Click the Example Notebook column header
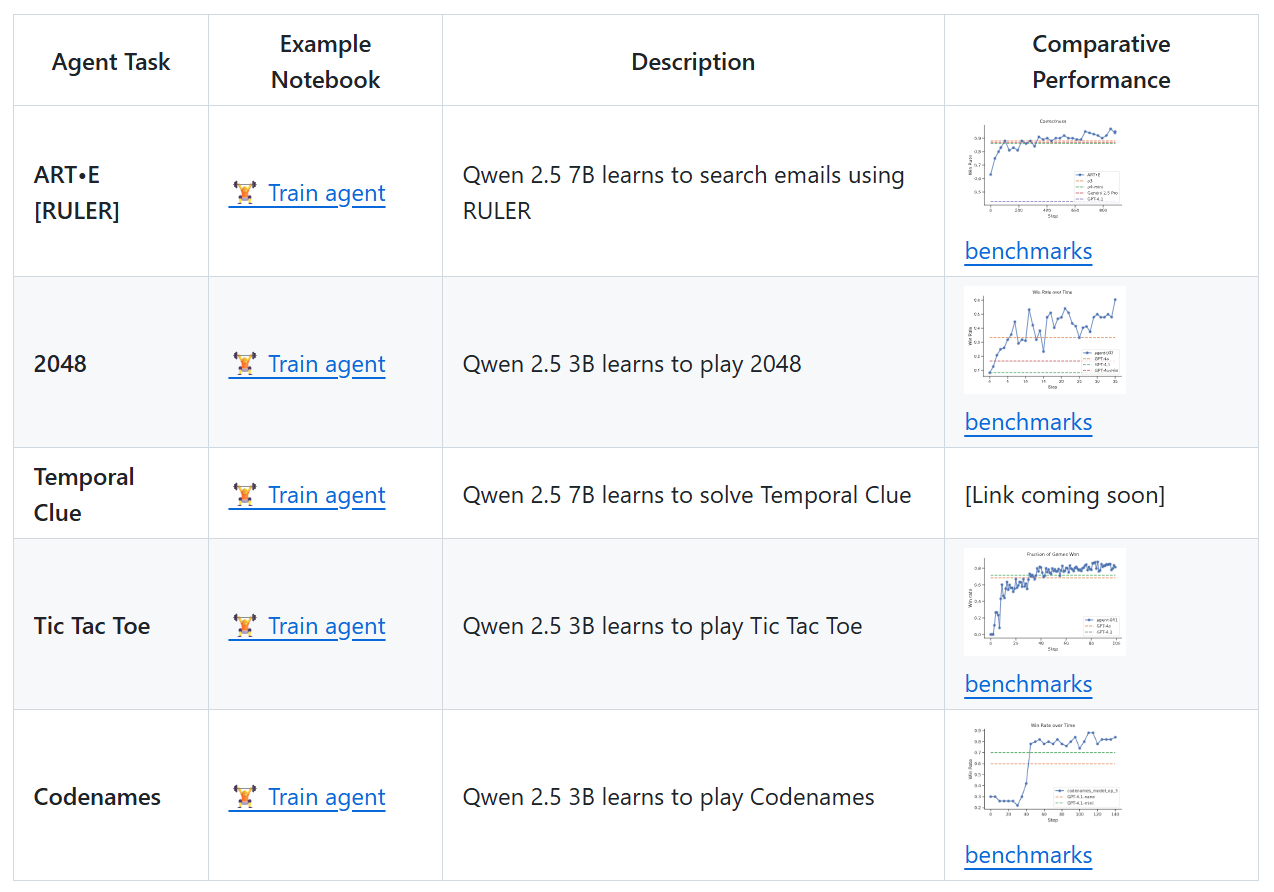The width and height of the screenshot is (1274, 892). tap(325, 61)
